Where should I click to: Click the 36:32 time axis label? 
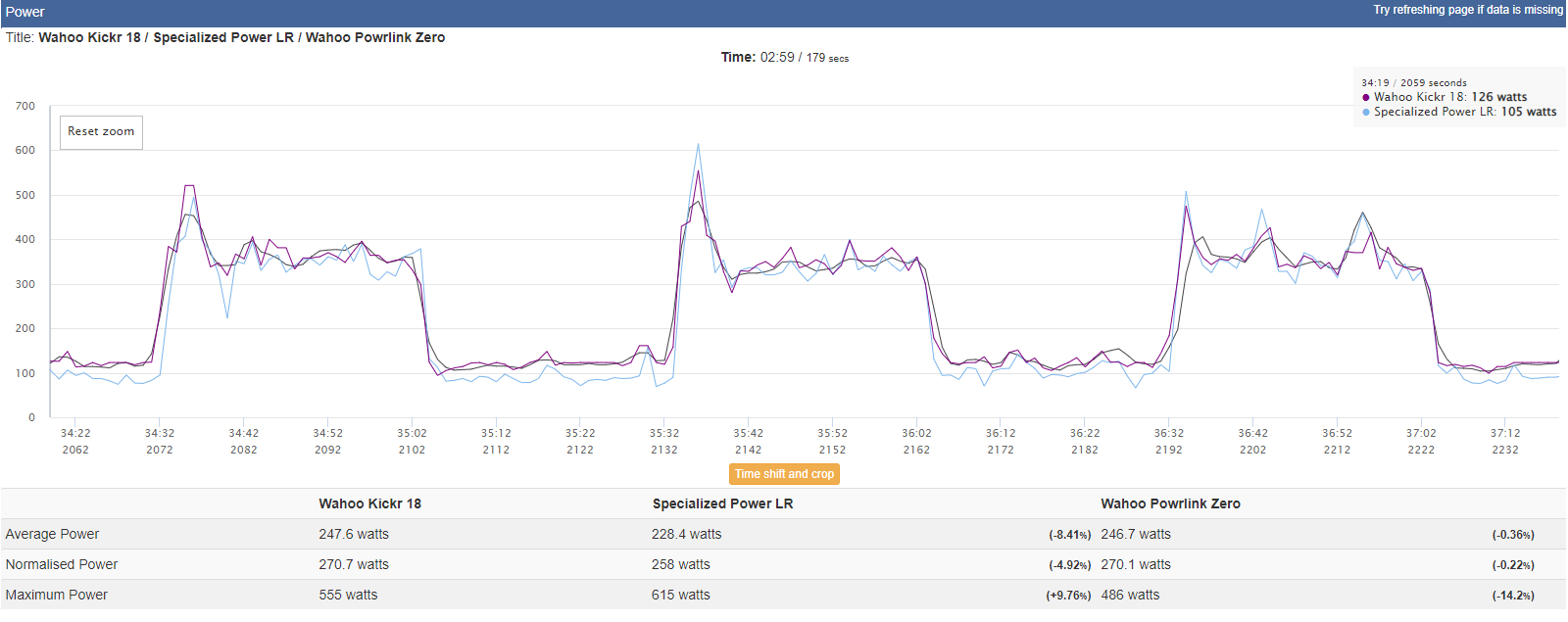[1168, 433]
